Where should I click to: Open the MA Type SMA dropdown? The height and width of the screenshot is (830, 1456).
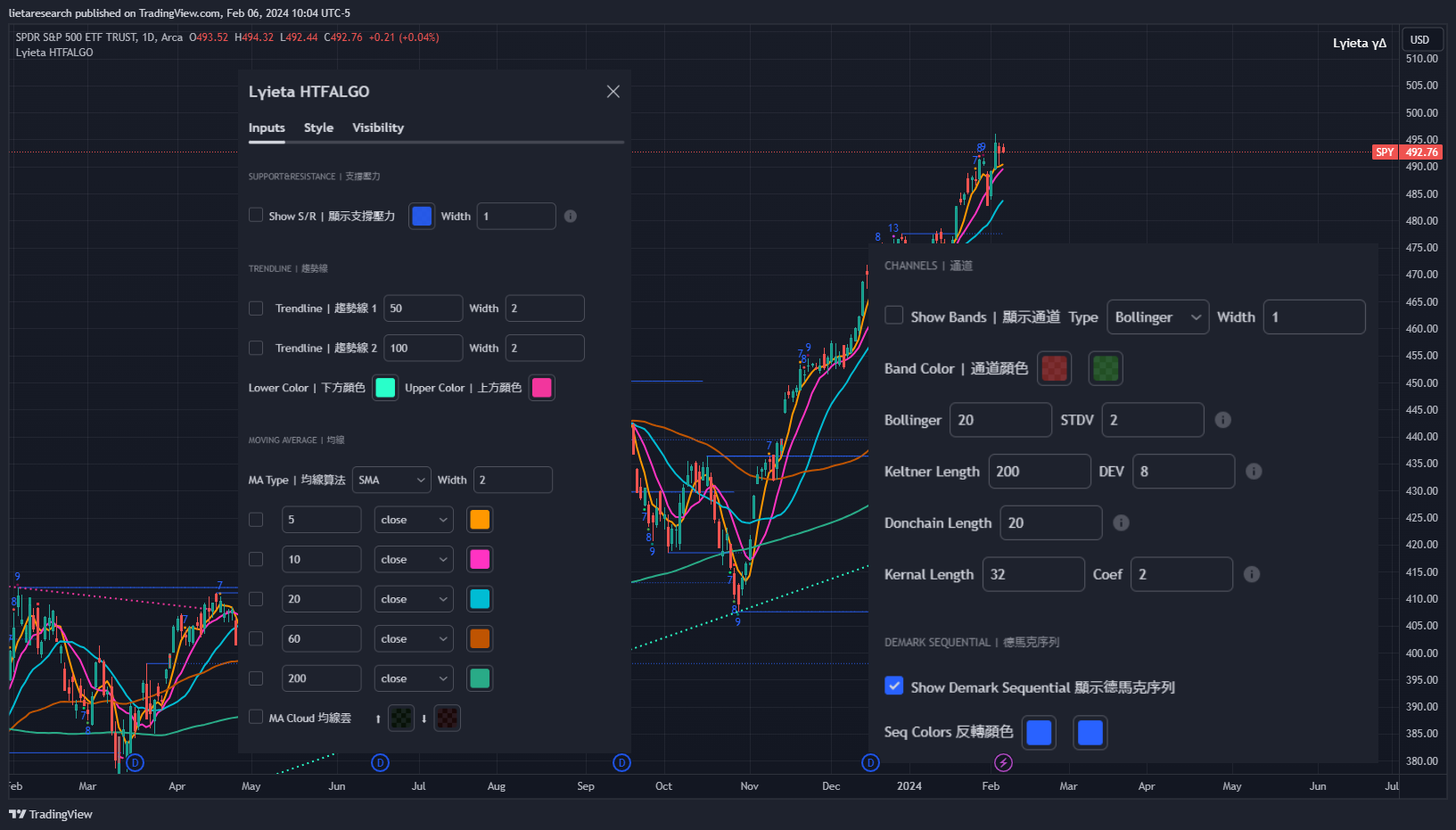tap(391, 480)
